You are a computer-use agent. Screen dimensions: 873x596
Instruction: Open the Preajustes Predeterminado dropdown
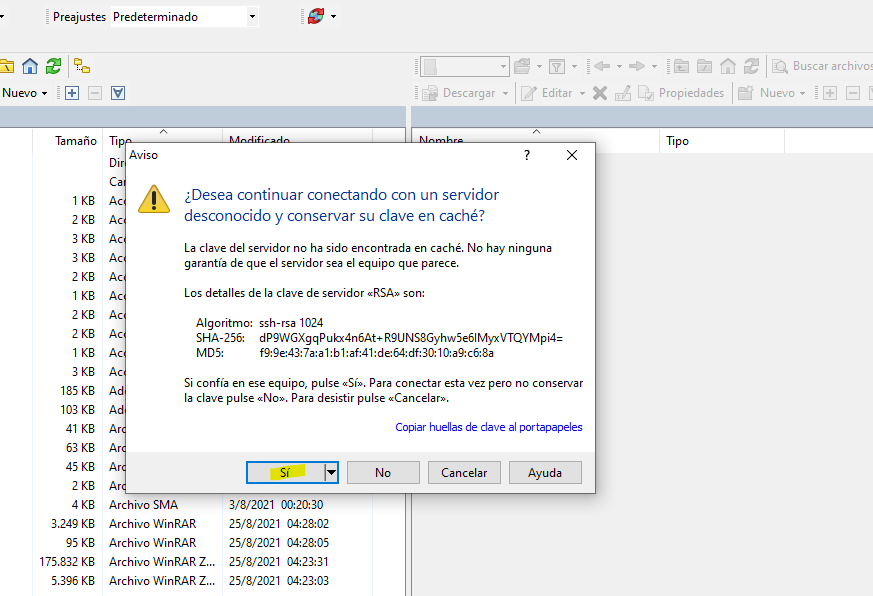click(252, 17)
